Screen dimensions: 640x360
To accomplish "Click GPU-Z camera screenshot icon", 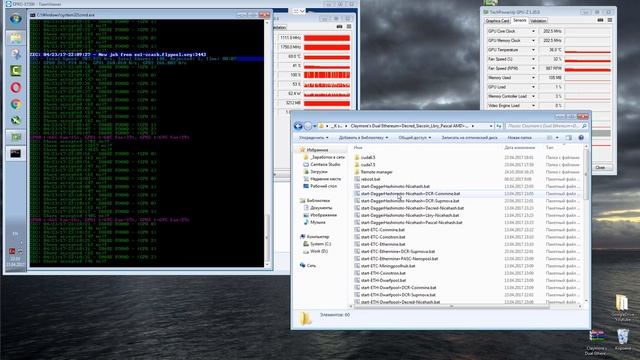I will pos(600,20).
